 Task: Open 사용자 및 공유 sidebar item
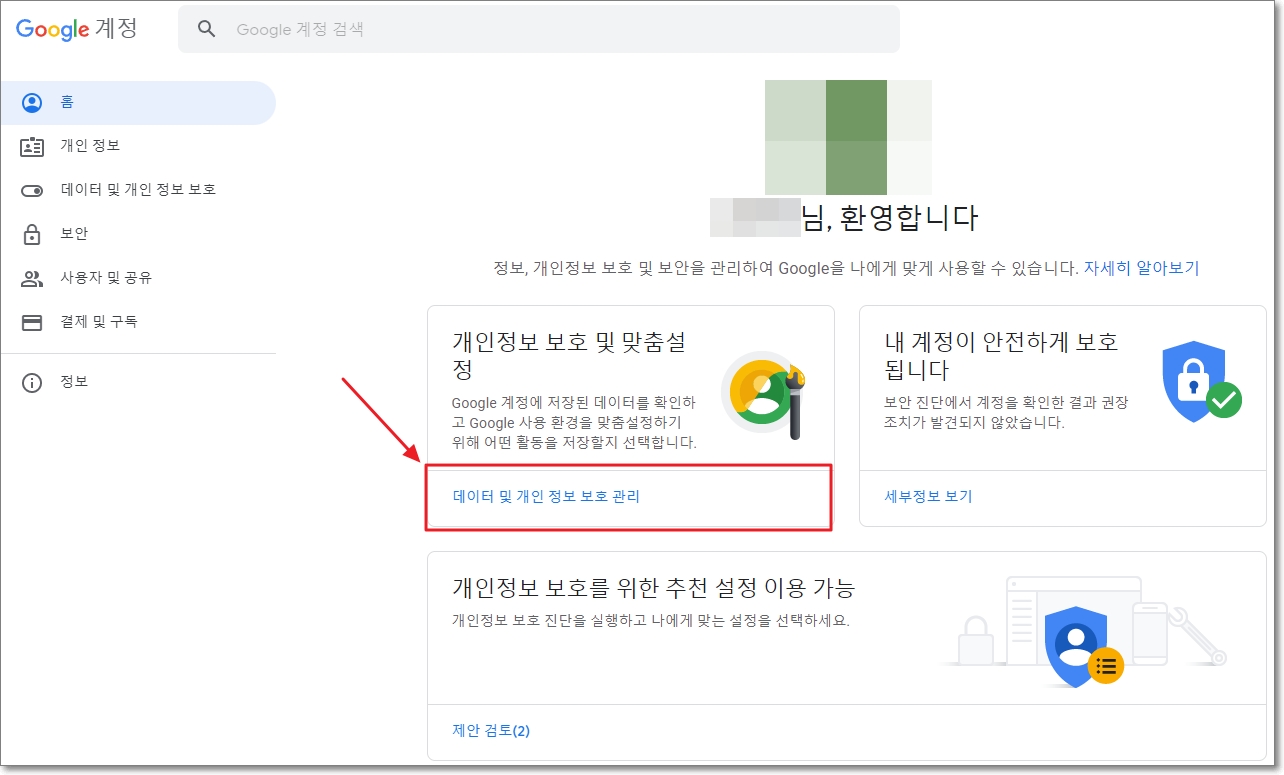pyautogui.click(x=138, y=278)
